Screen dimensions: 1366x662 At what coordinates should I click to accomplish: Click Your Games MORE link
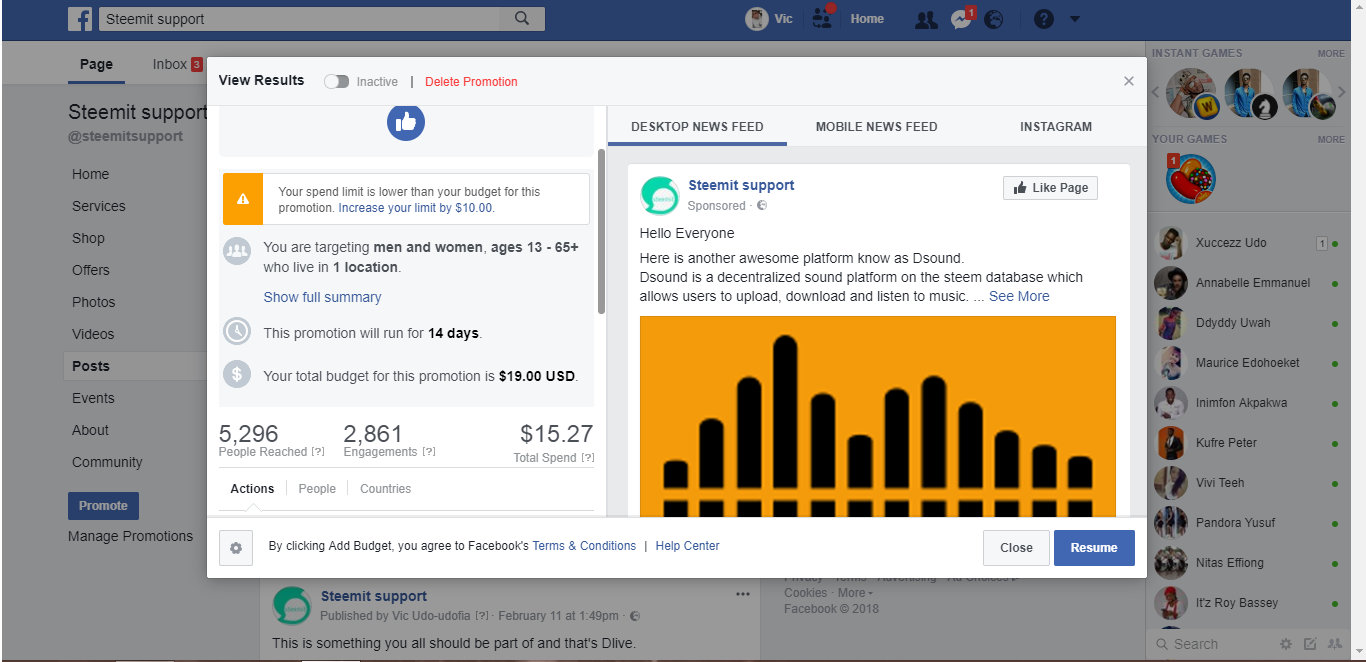point(1331,140)
